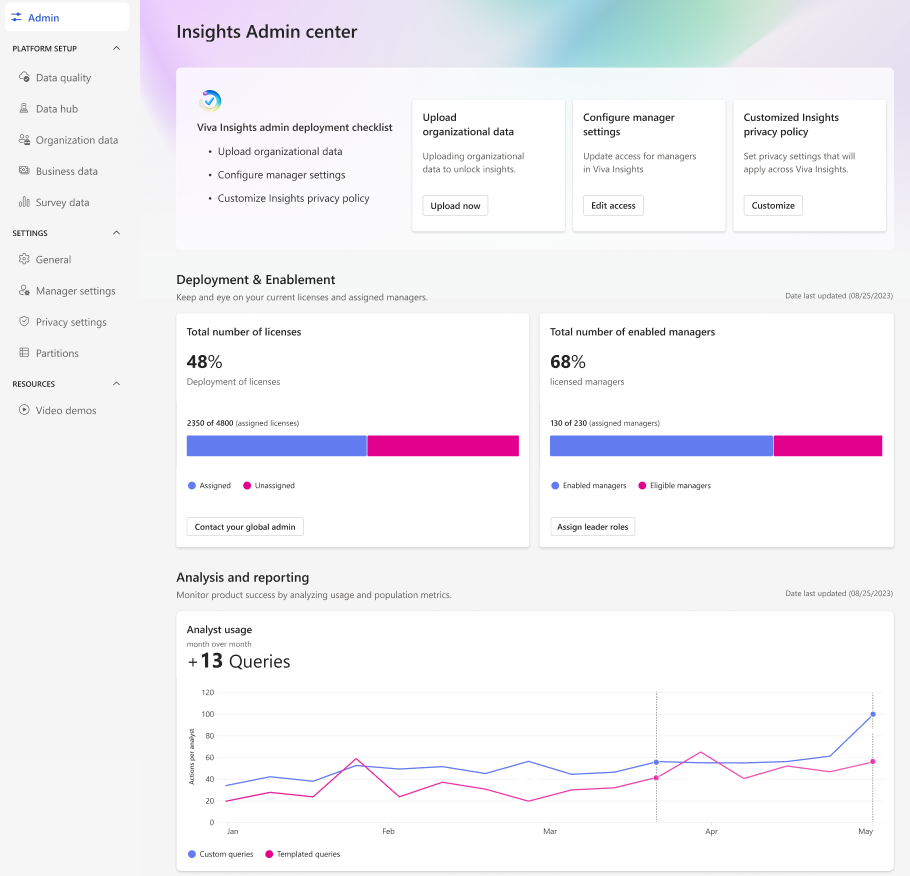Open General from the Settings menu
910x876 pixels.
coord(52,259)
